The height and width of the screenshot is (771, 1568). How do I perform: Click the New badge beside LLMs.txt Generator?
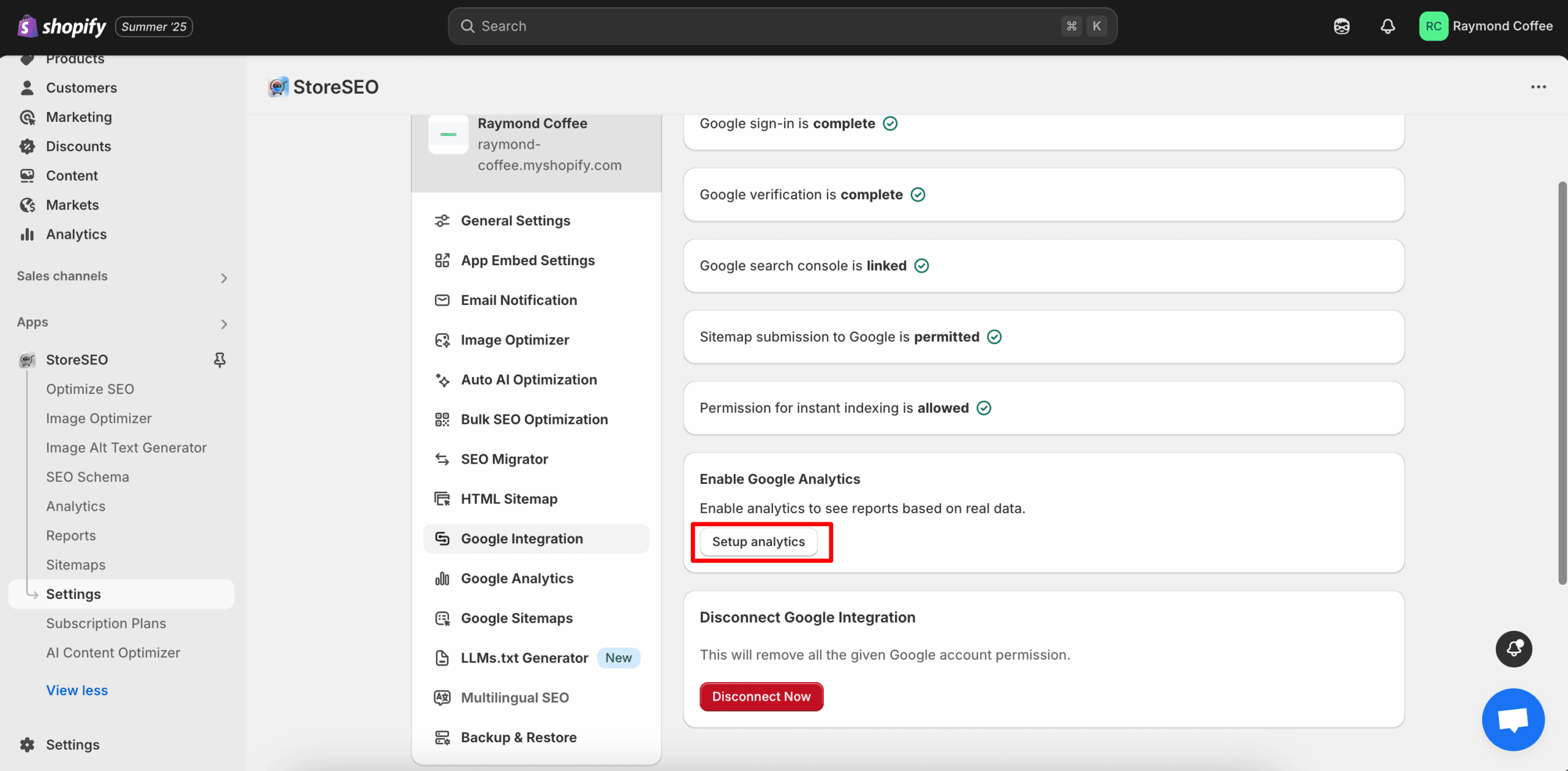coord(619,658)
